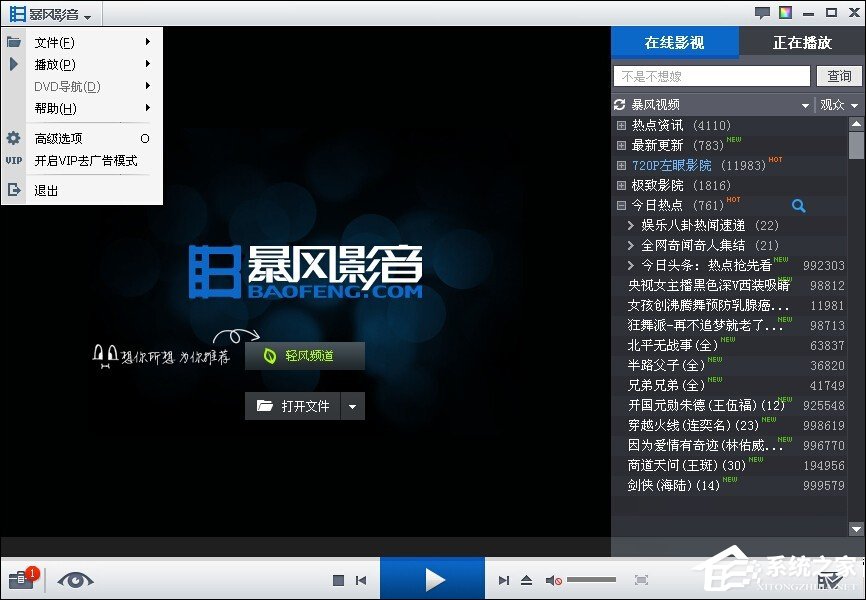Enable eye-protection mode via the eye icon

click(x=76, y=580)
